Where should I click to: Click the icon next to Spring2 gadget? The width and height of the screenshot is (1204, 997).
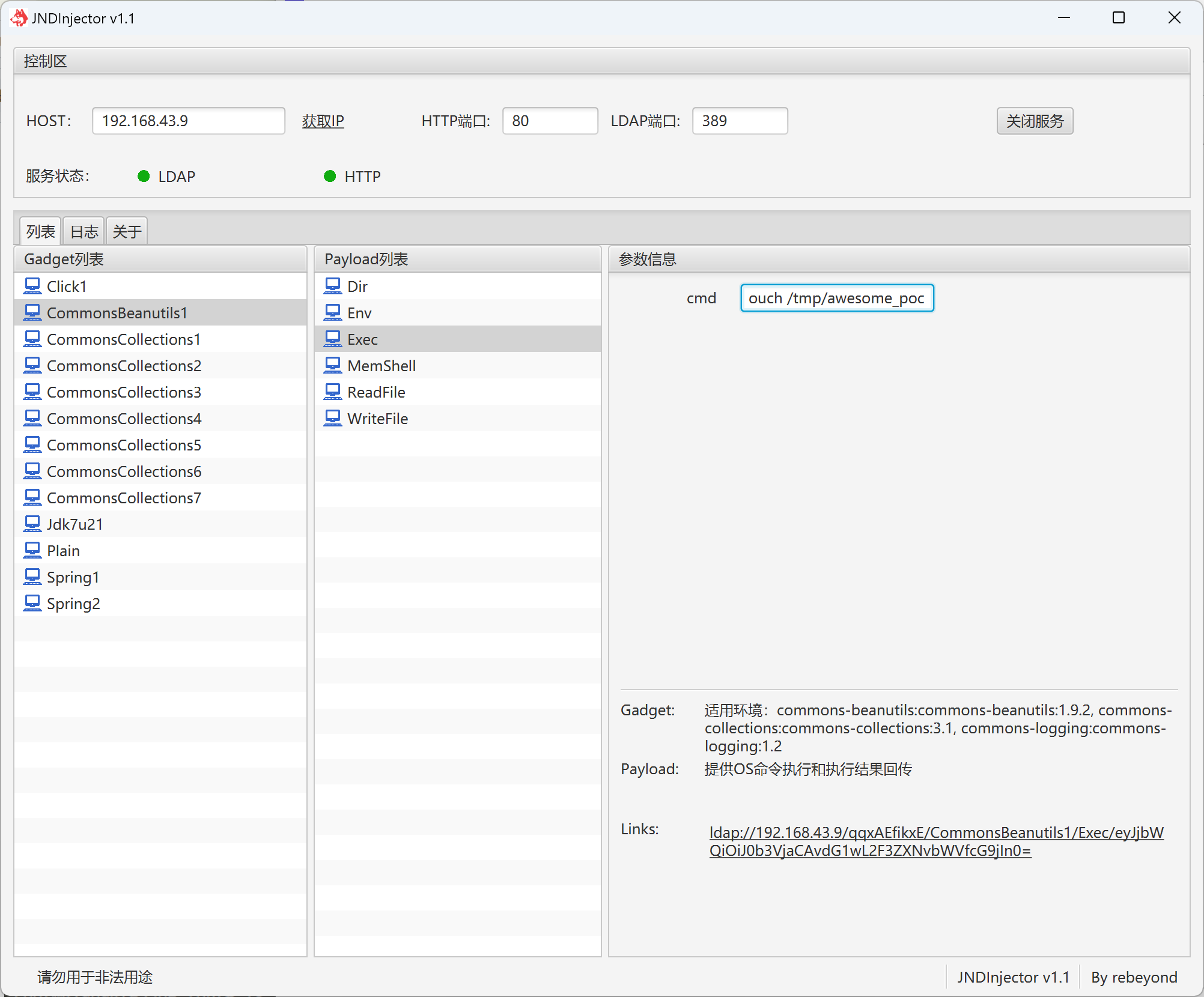coord(32,603)
